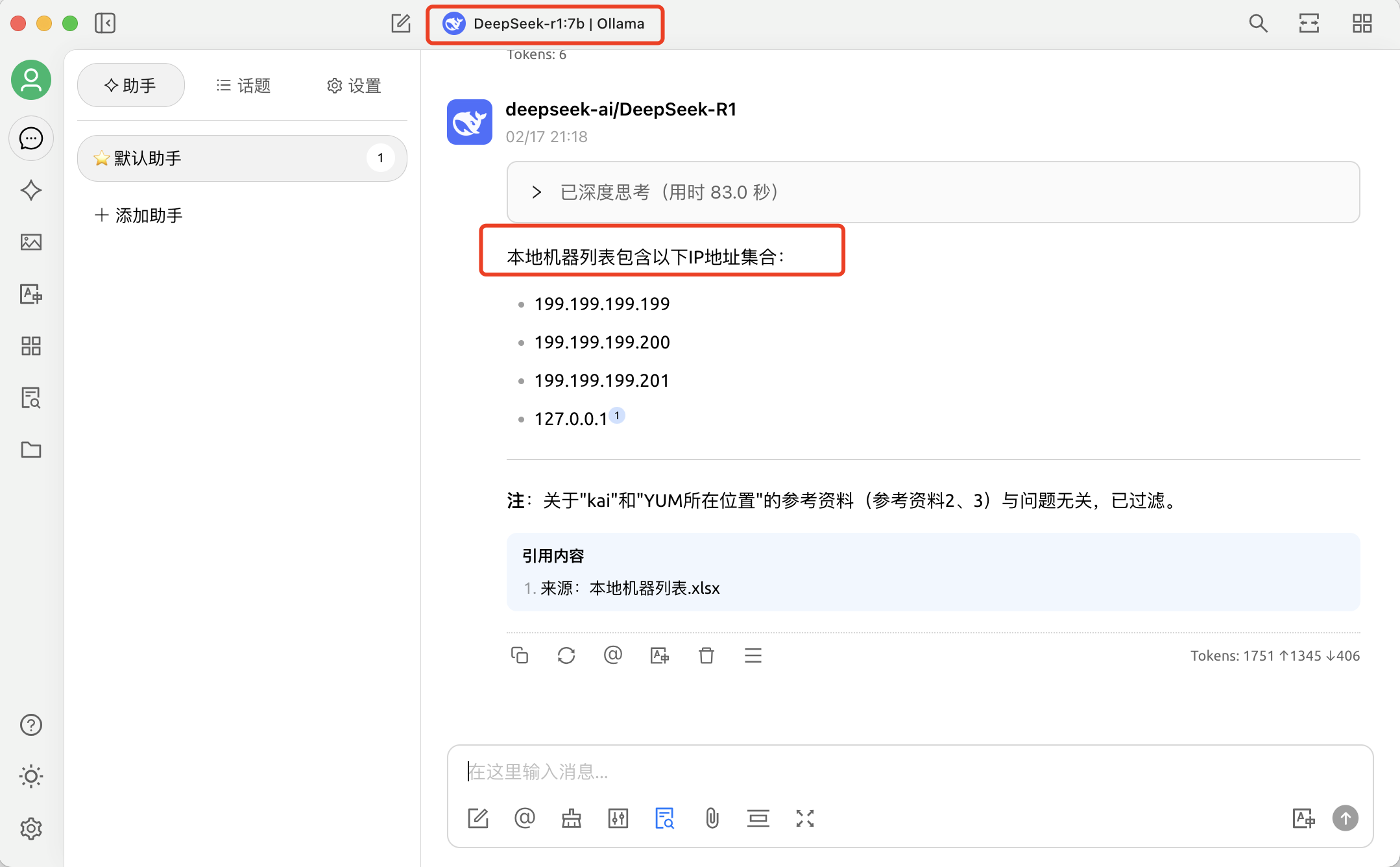Viewport: 1400px width, 867px height.
Task: Open citation source 本地机器列表.xlsx
Action: pyautogui.click(x=654, y=588)
